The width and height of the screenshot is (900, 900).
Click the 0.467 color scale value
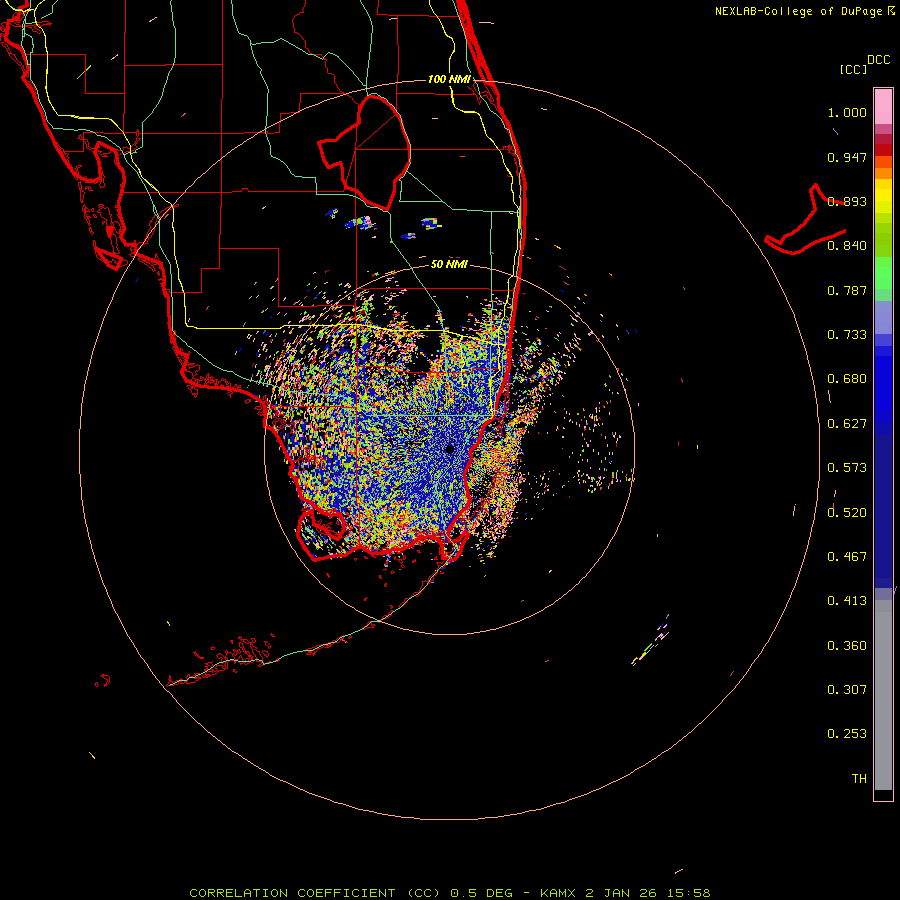(847, 557)
